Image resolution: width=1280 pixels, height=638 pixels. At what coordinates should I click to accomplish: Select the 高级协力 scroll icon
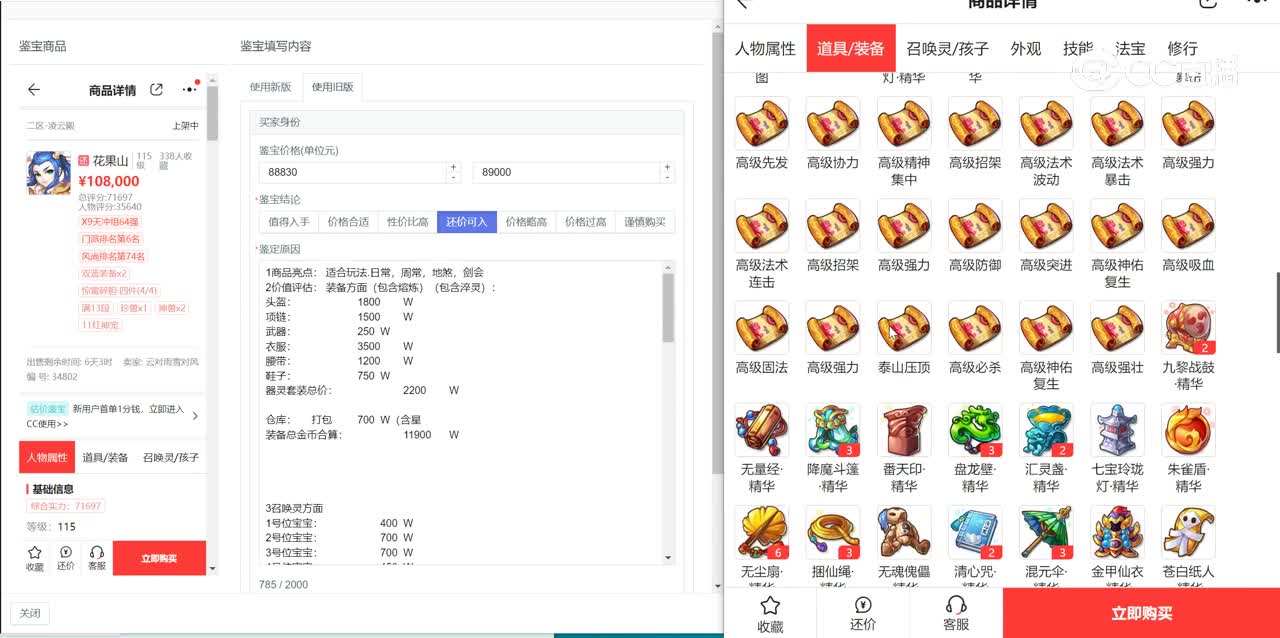coord(833,123)
